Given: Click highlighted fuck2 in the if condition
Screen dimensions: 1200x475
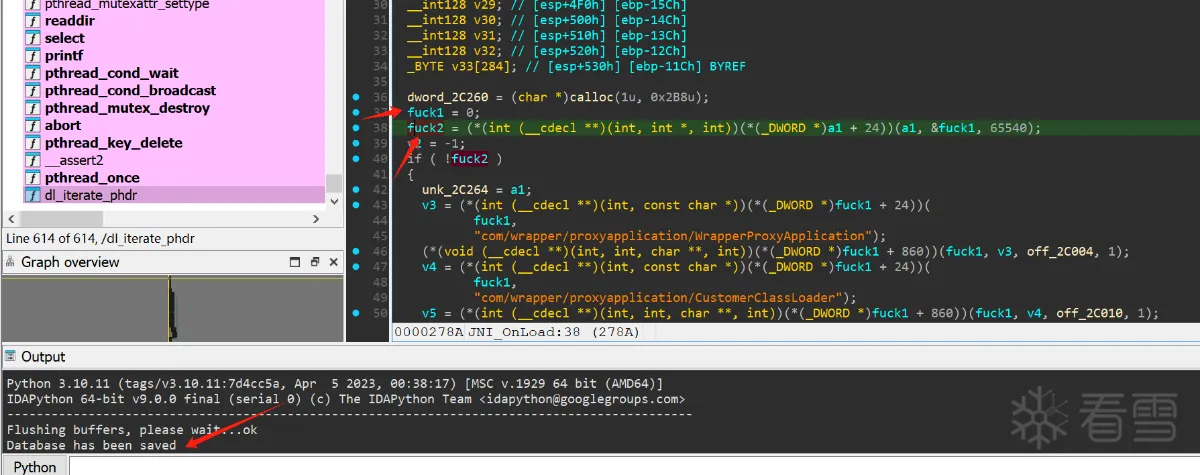Looking at the screenshot, I should 470,159.
